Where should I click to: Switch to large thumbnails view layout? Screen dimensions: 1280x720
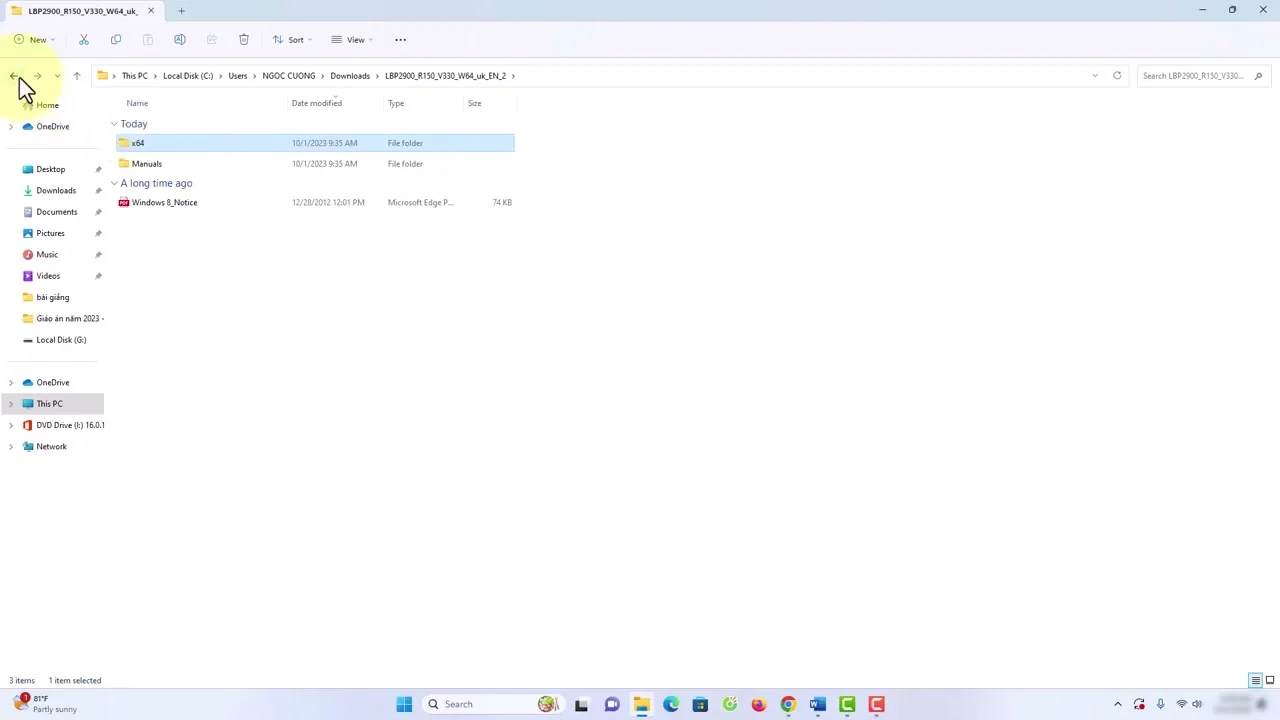pos(1270,681)
